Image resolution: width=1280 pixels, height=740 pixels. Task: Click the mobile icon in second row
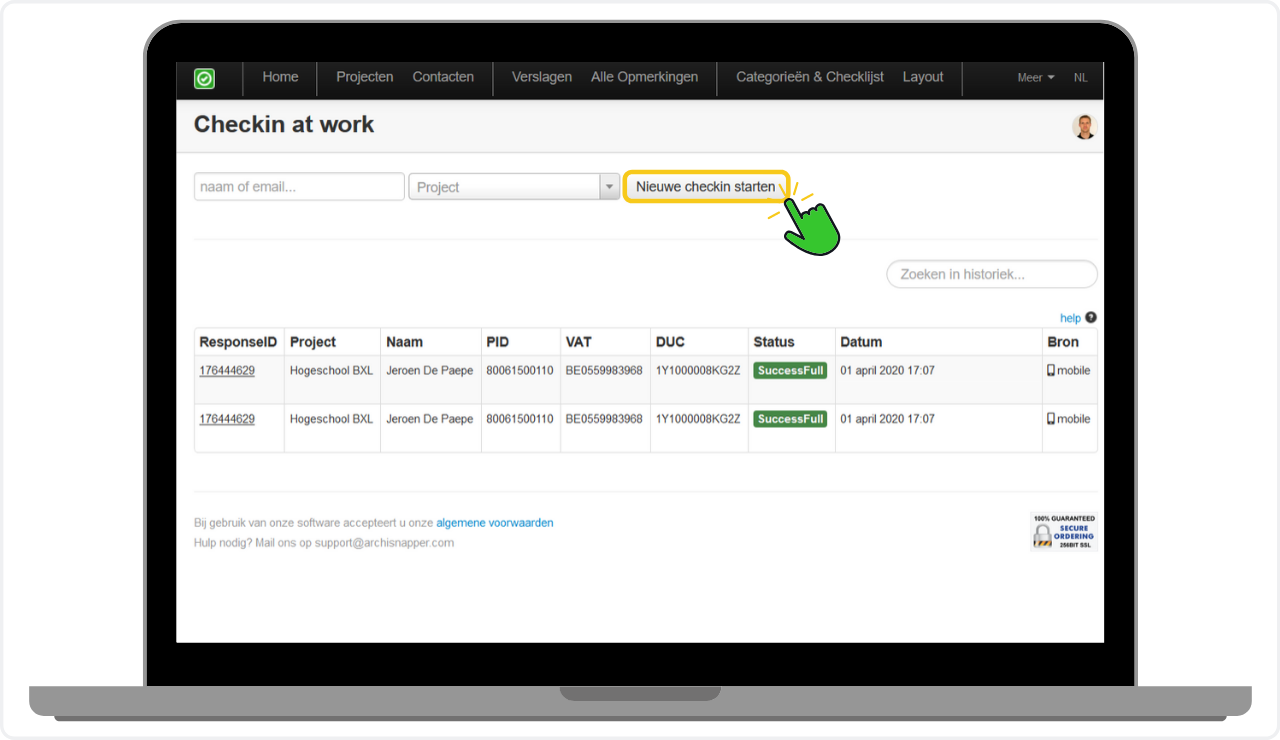[1051, 419]
